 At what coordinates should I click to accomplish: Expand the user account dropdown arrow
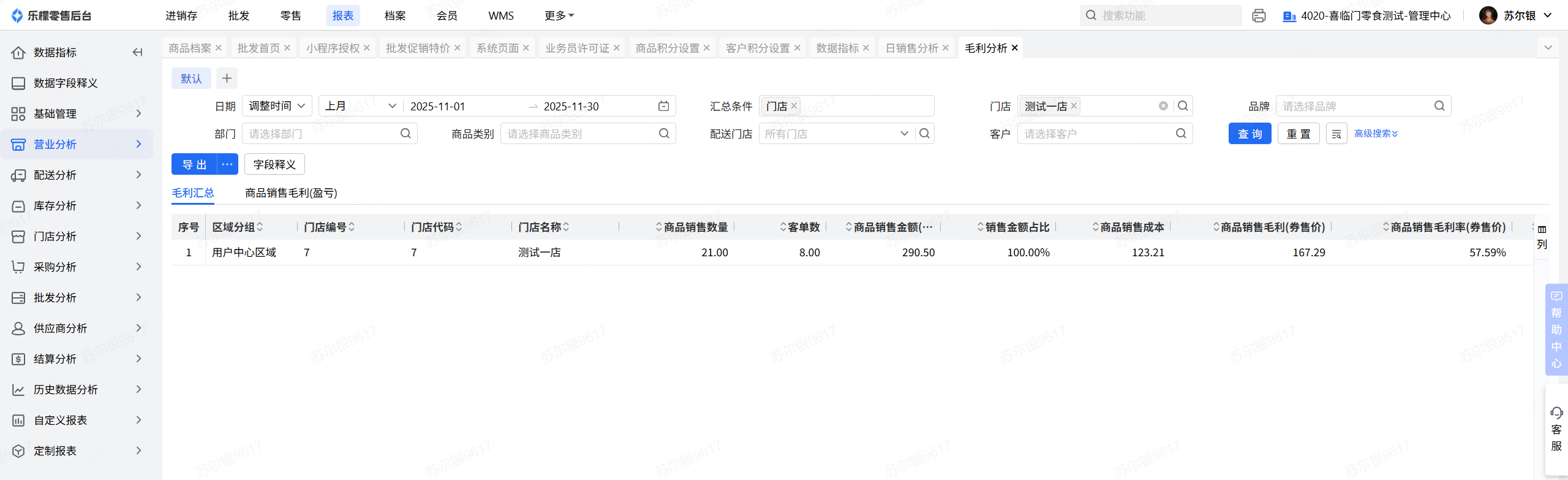click(x=1548, y=15)
